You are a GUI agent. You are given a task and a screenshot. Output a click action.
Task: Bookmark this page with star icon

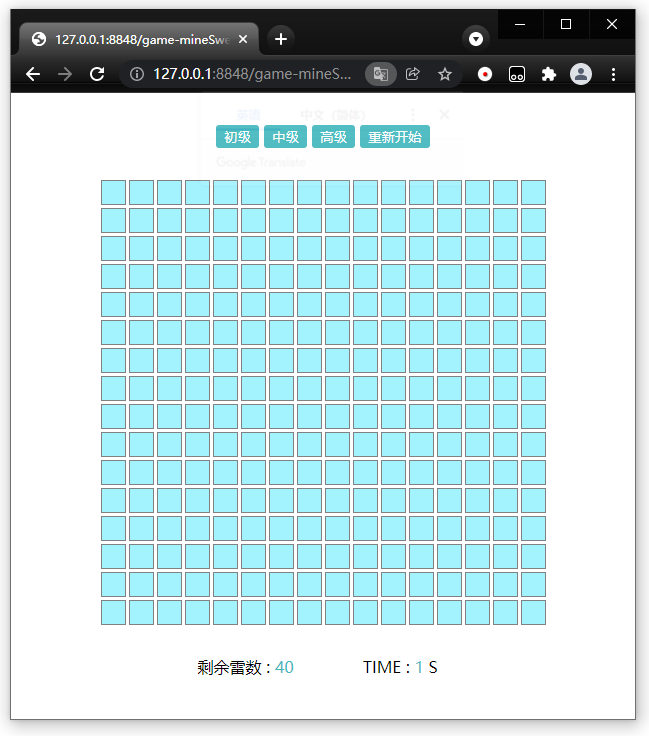(x=445, y=74)
